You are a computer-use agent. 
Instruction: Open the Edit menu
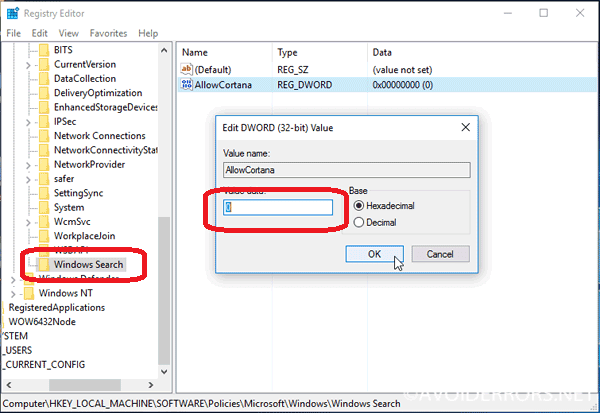(x=40, y=33)
